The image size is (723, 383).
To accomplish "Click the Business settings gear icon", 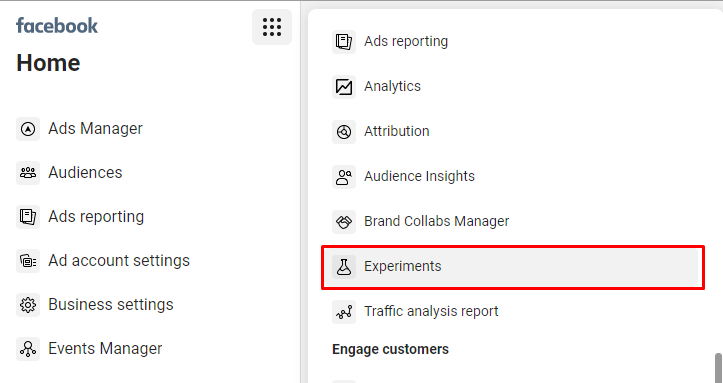I will 28,305.
